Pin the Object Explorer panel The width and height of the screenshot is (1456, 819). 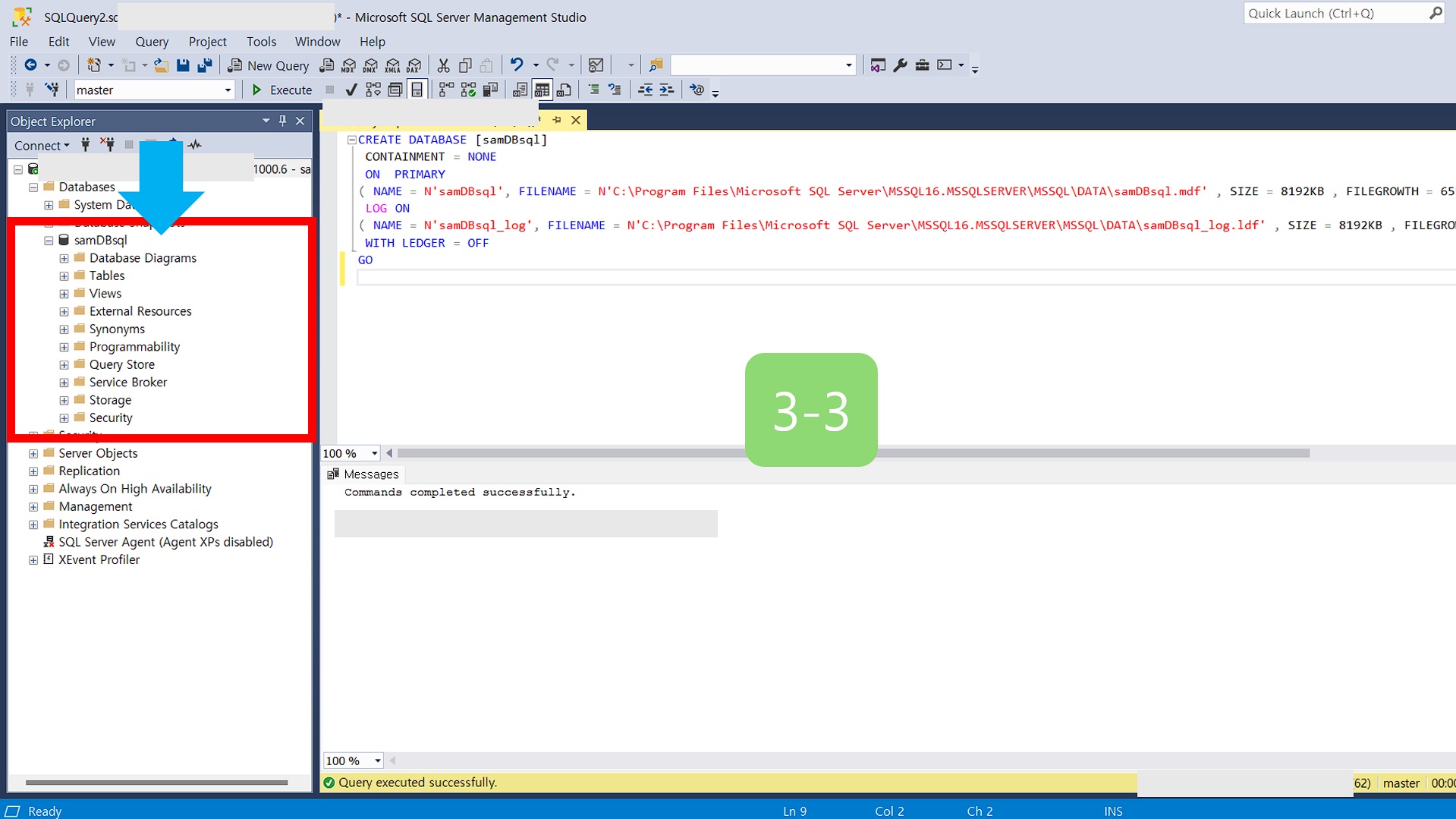tap(283, 121)
